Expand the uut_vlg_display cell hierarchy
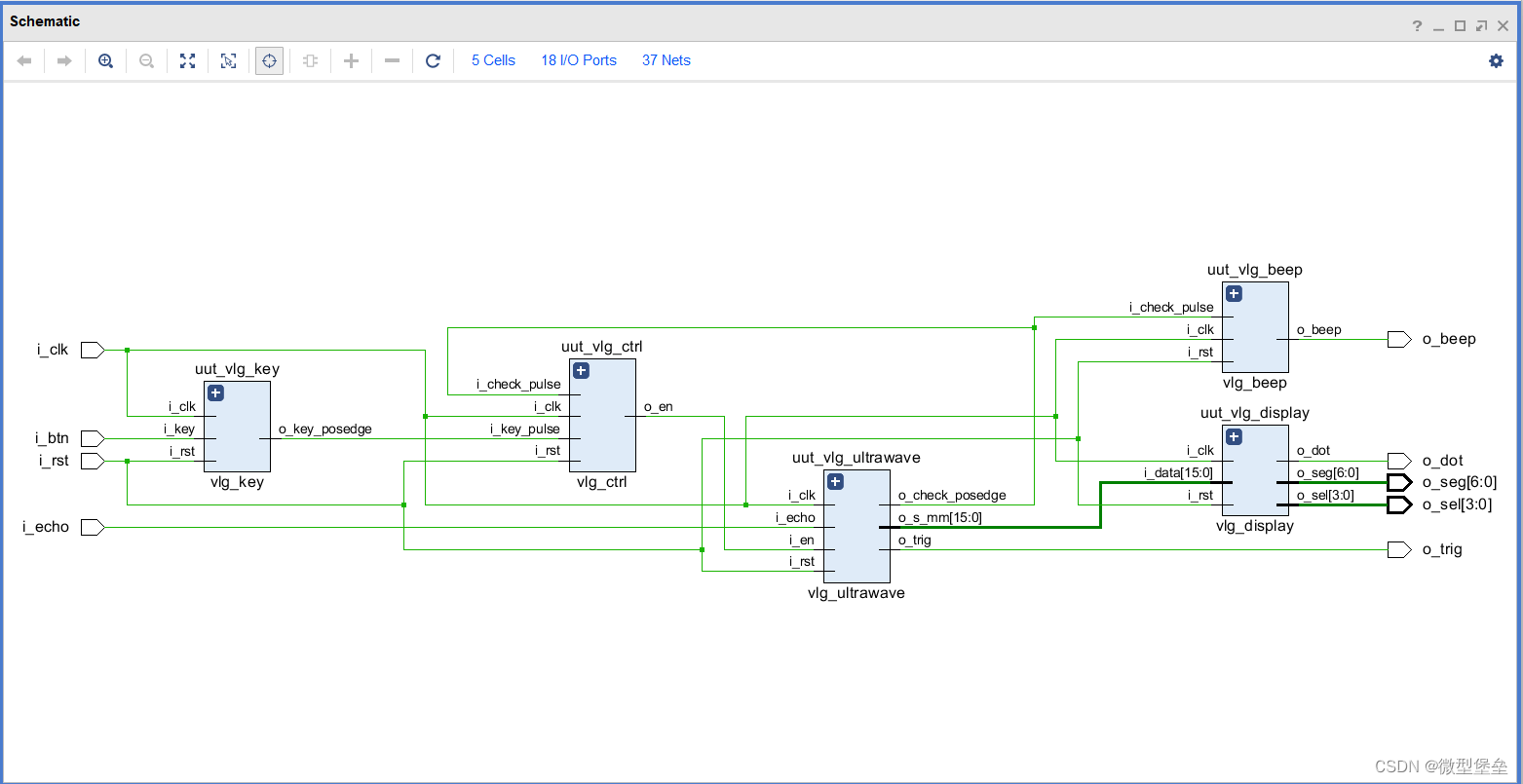This screenshot has height=784, width=1523. [x=1234, y=437]
